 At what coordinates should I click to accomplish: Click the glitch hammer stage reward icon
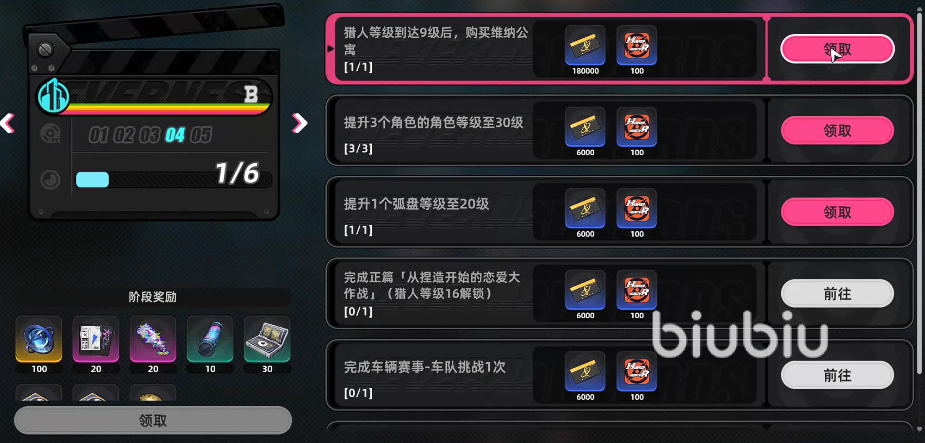point(153,339)
